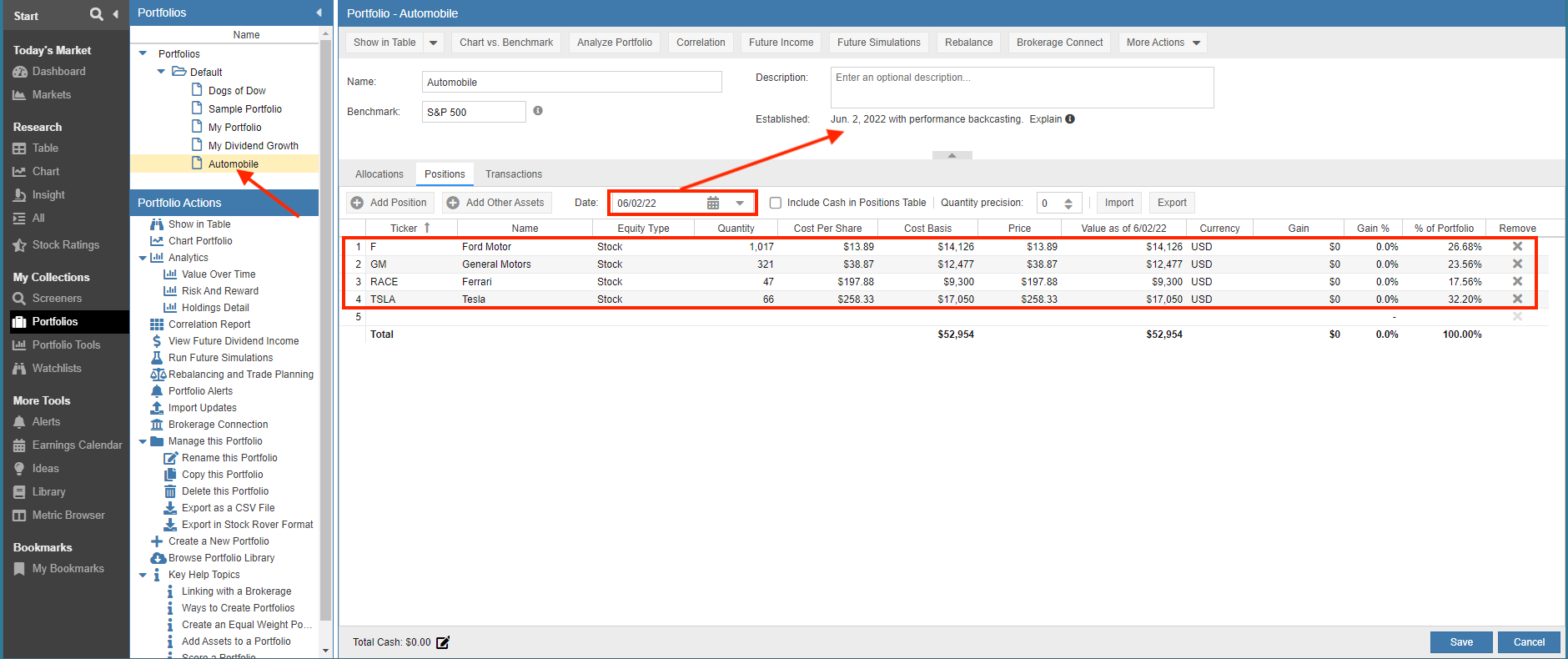Click Create a New Portfolio plus icon
Viewport: 1568px width, 659px height.
click(157, 541)
